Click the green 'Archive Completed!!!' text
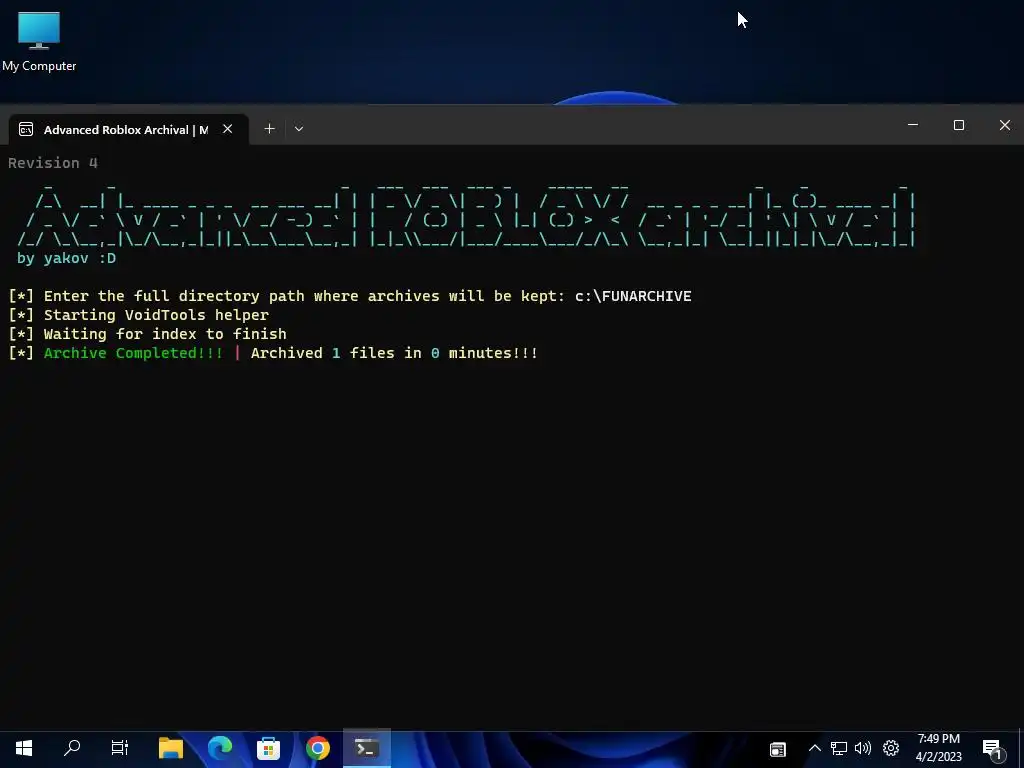The height and width of the screenshot is (768, 1024). (x=133, y=353)
